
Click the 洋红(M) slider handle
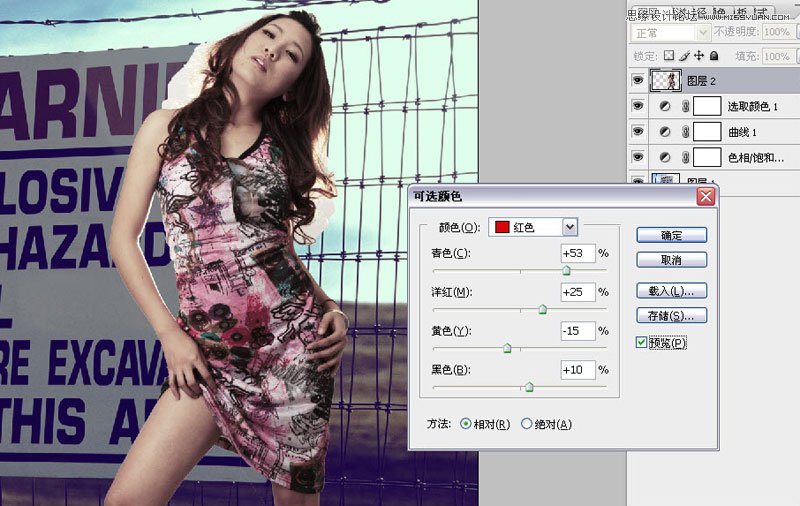543,309
